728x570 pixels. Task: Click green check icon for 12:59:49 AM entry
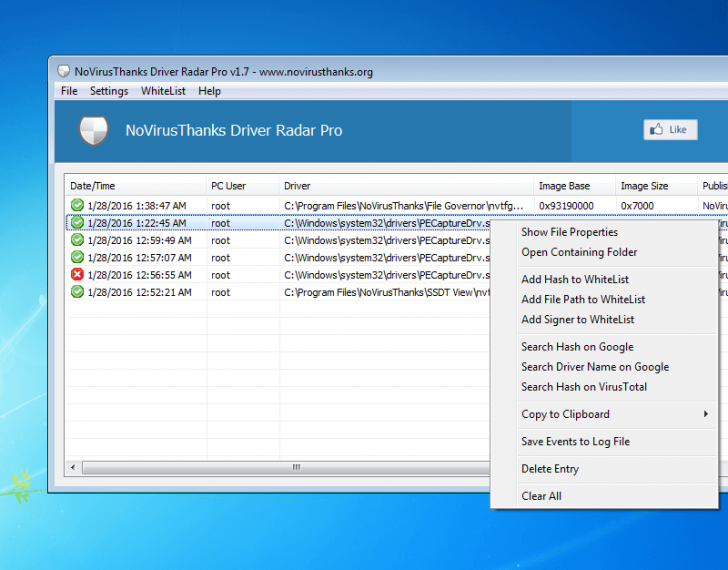(x=77, y=240)
